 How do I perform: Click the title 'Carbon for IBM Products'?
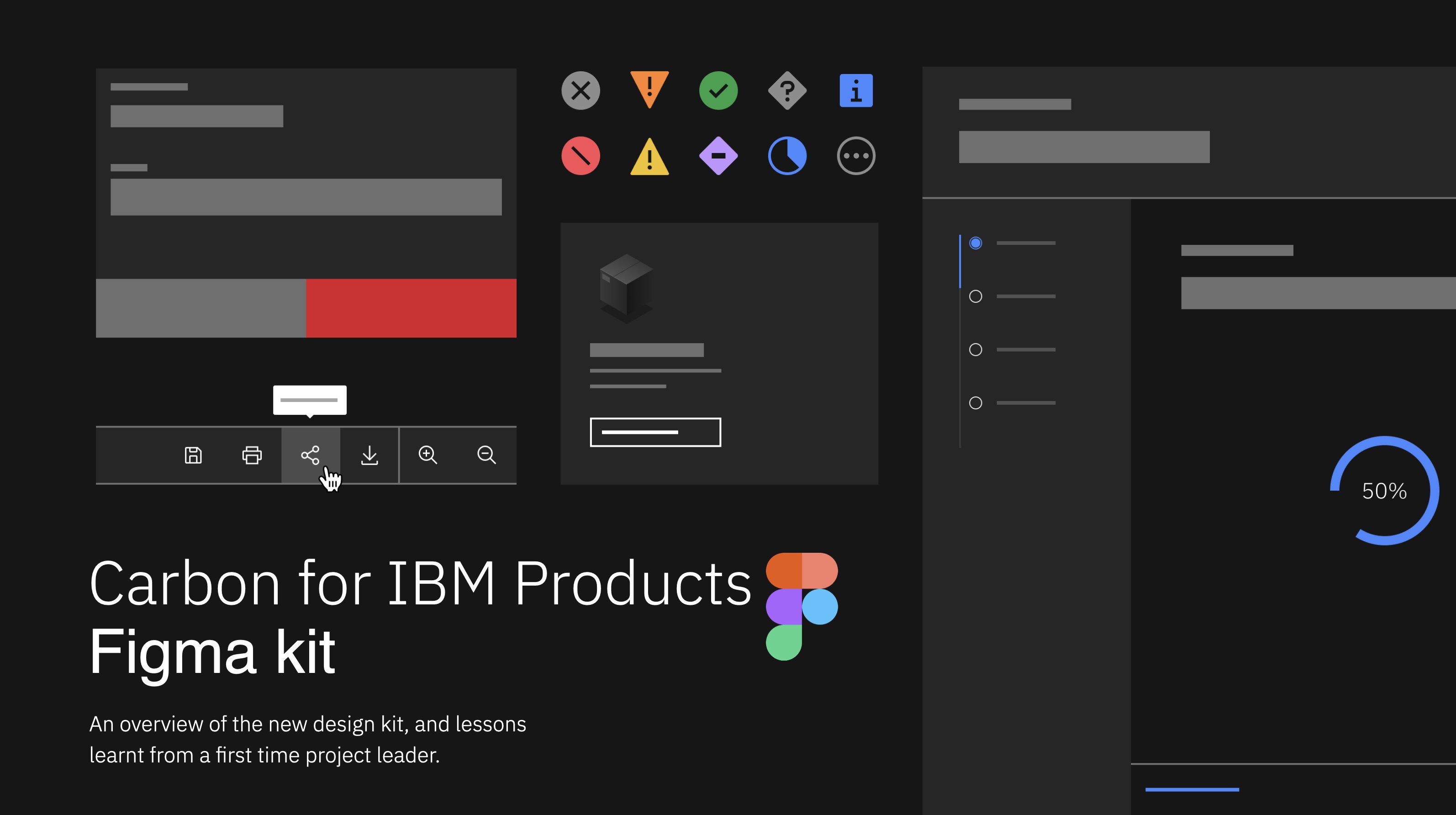point(421,583)
